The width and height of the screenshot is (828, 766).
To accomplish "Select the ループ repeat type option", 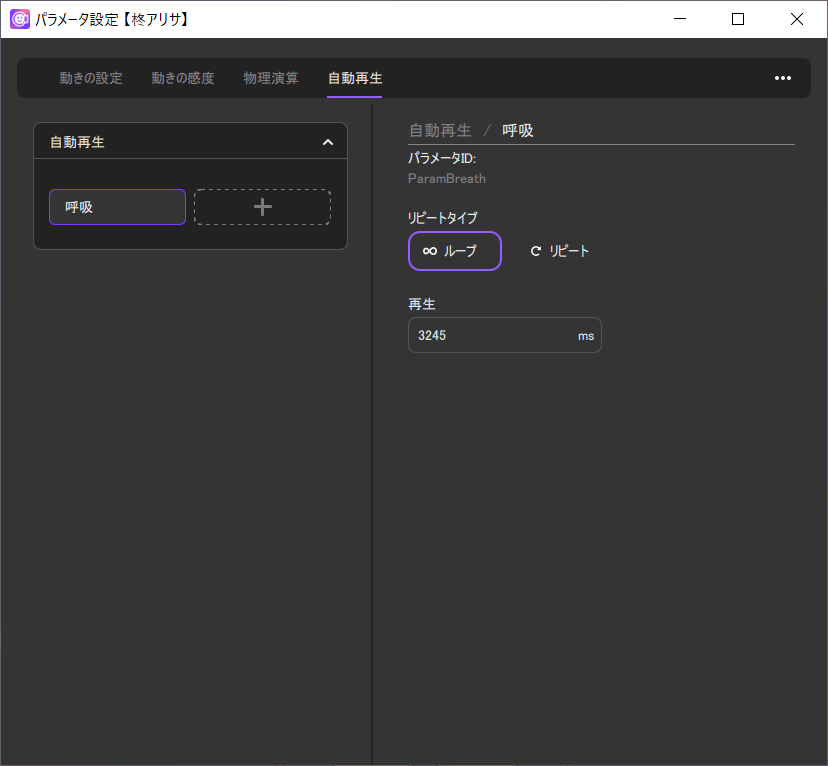I will pos(454,251).
